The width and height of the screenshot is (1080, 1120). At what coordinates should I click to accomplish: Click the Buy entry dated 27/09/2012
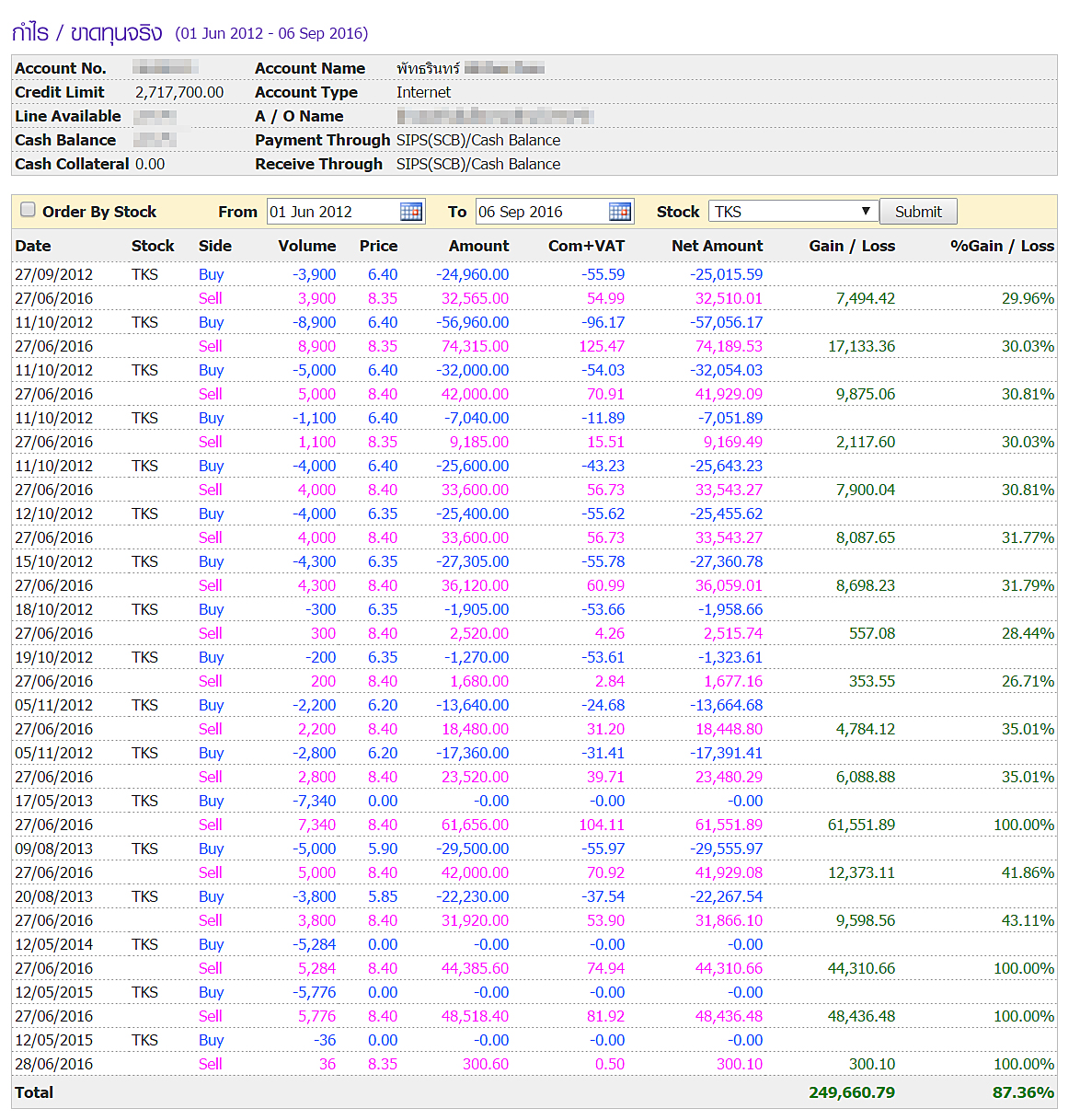click(211, 274)
